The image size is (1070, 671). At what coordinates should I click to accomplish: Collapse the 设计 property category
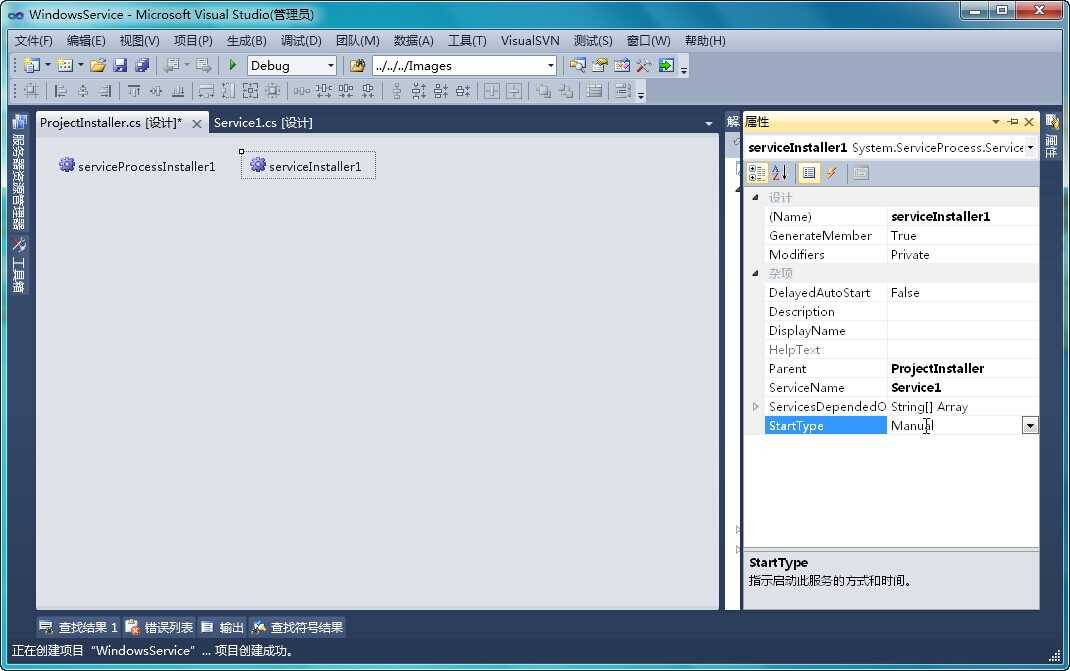(755, 197)
